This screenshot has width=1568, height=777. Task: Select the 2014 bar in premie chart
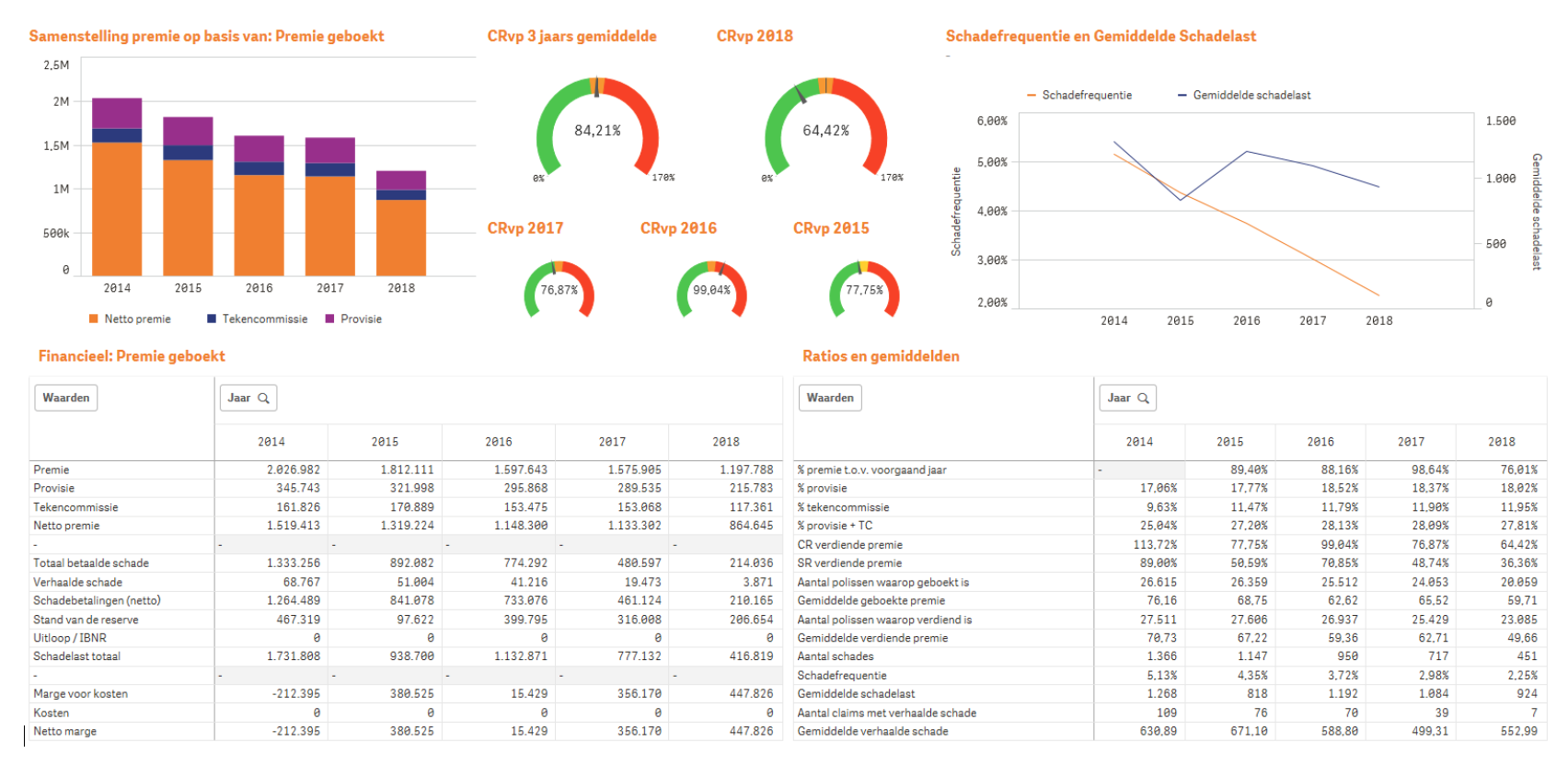tap(117, 203)
